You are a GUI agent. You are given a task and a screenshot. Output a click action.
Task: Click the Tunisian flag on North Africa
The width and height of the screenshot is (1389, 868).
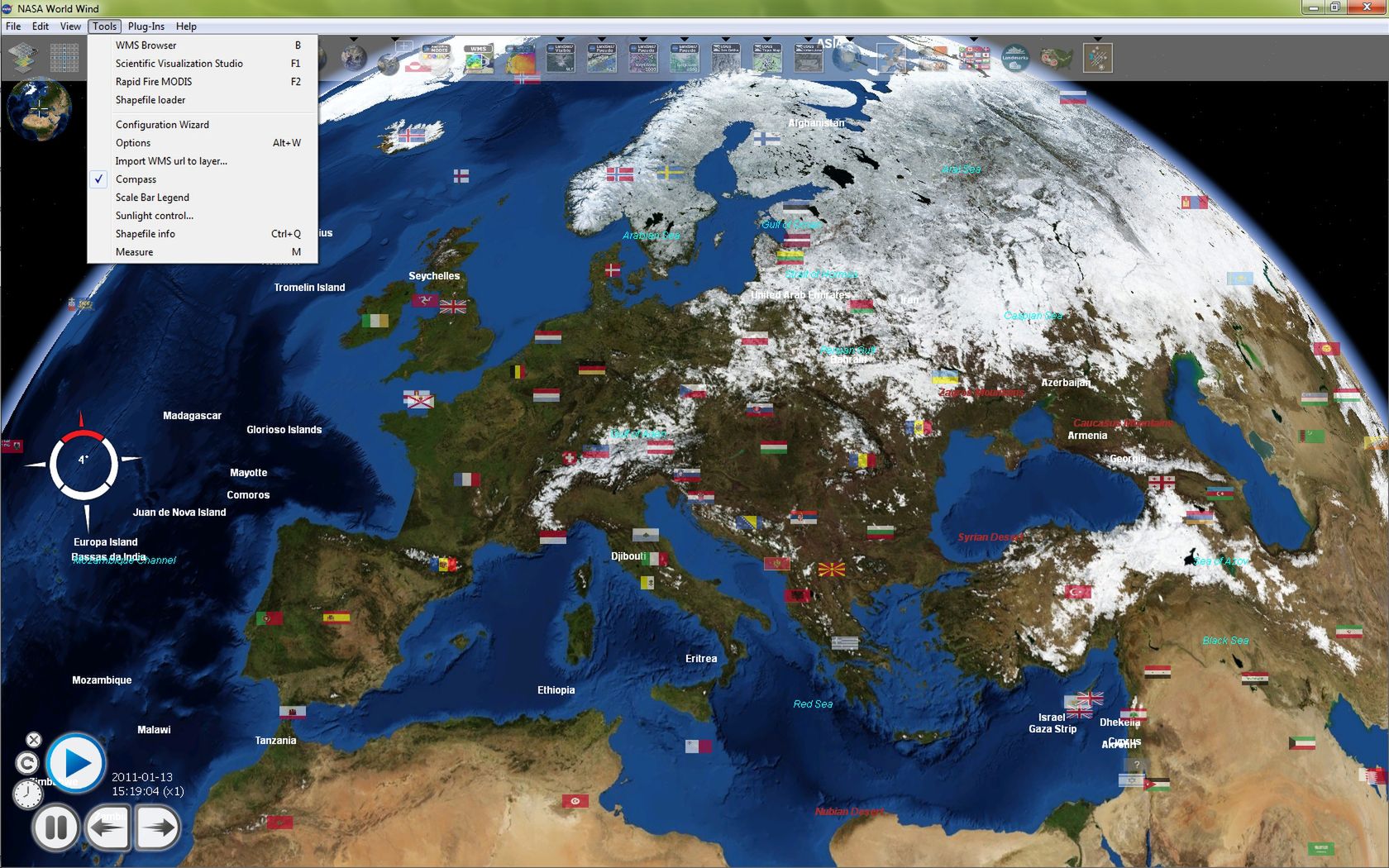coord(575,801)
